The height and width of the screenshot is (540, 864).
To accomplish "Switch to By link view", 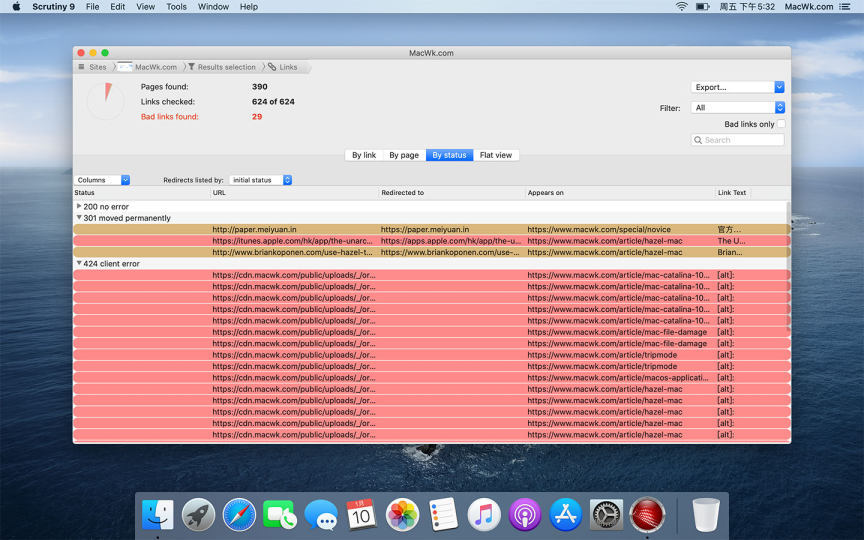I will click(x=364, y=155).
